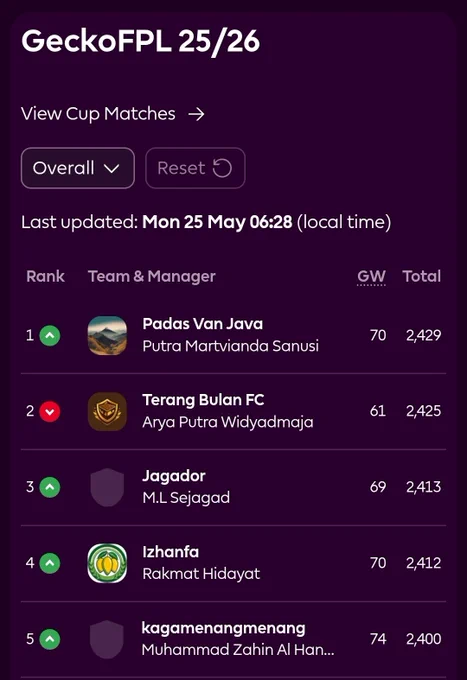The width and height of the screenshot is (467, 680).
Task: Click the Total column header
Action: coord(421,276)
